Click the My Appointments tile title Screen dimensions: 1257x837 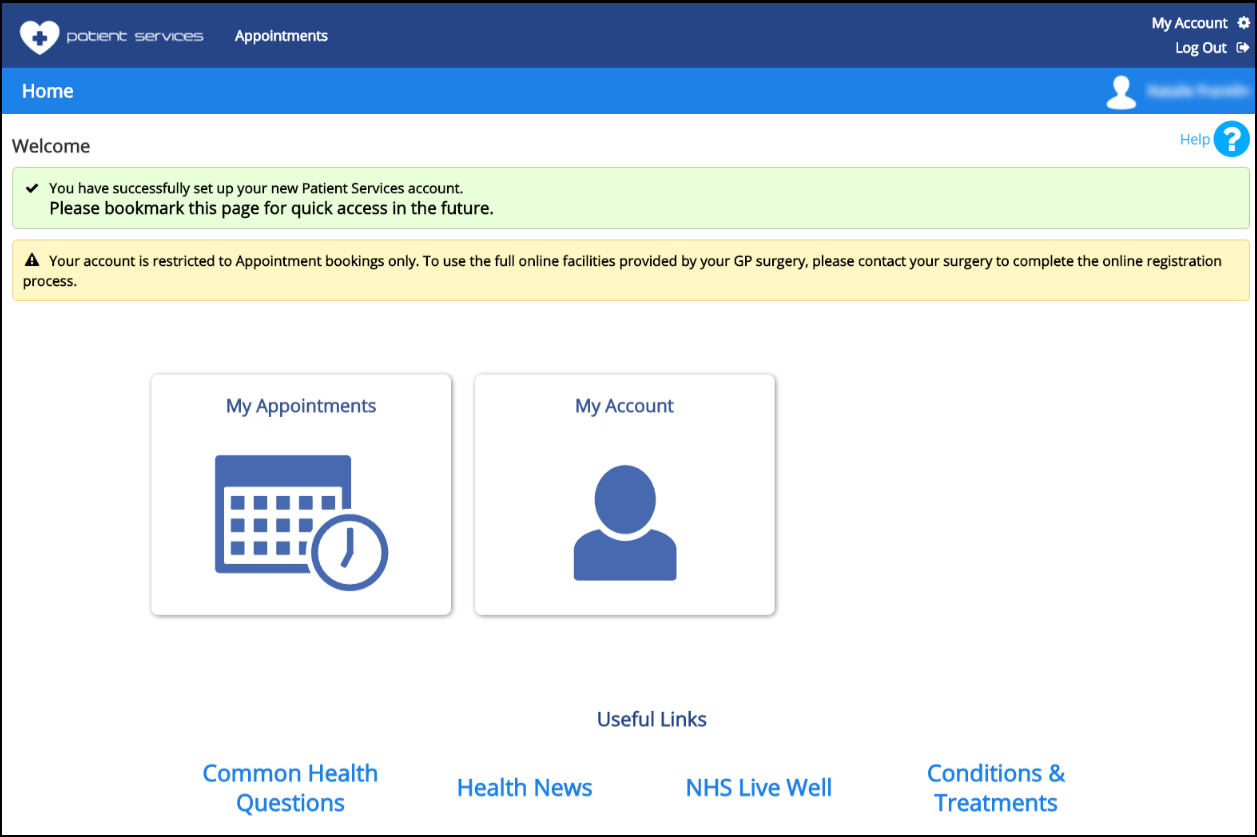301,406
